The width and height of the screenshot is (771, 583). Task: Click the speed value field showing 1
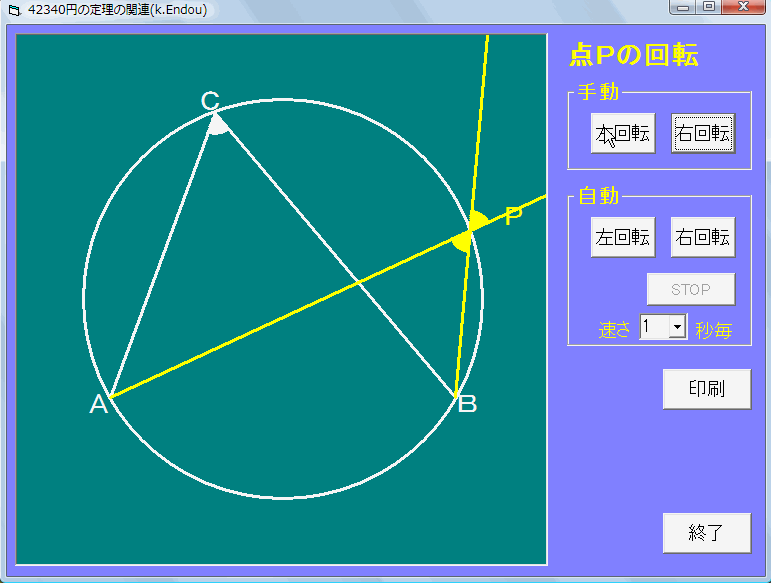654,326
